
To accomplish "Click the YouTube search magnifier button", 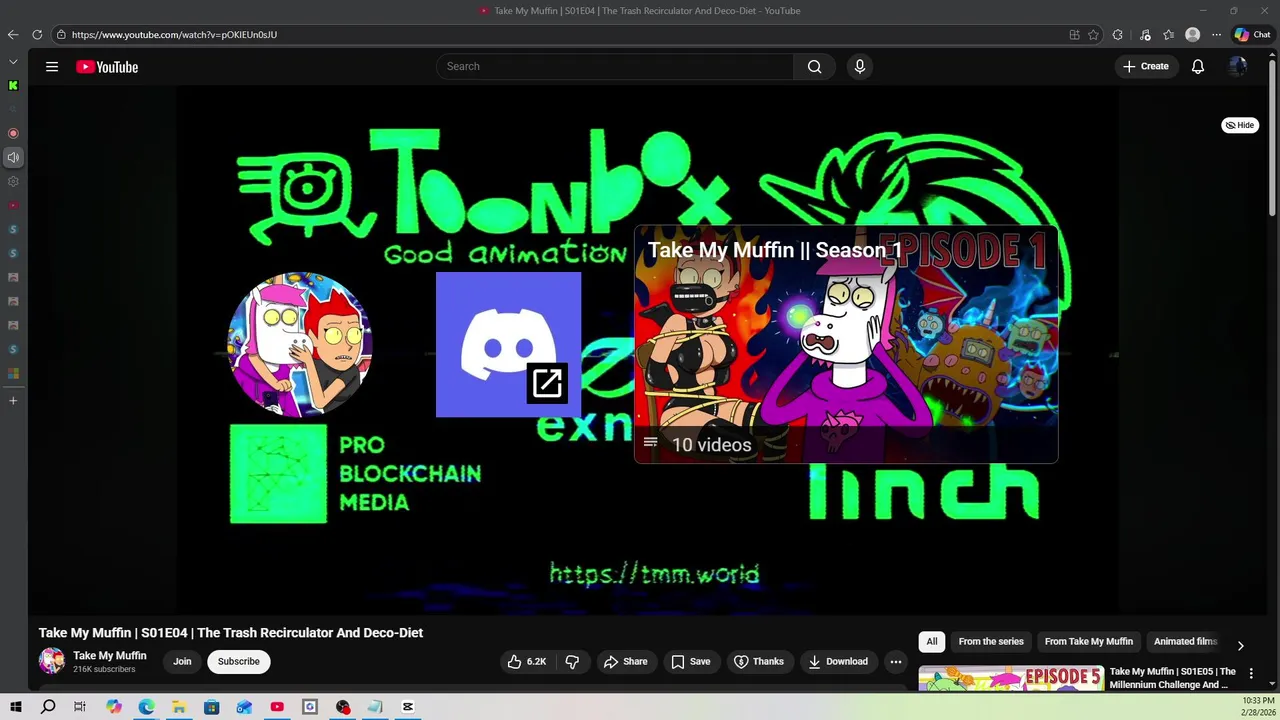I will 814,67.
